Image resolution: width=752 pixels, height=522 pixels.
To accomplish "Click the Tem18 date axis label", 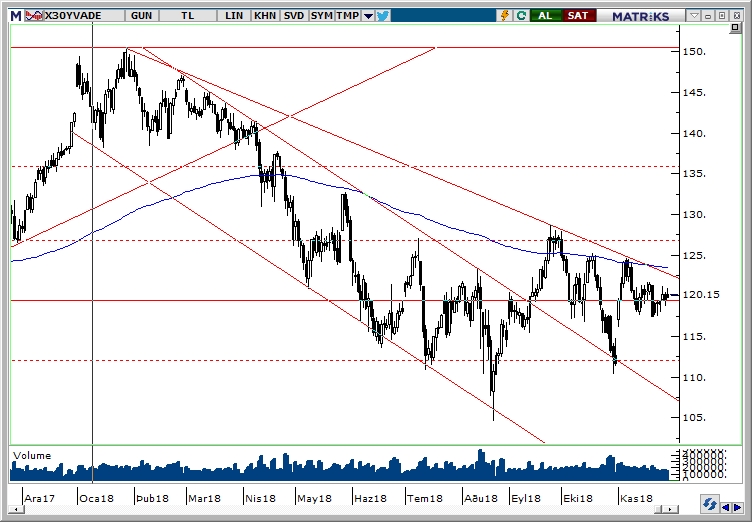I will (x=424, y=498).
